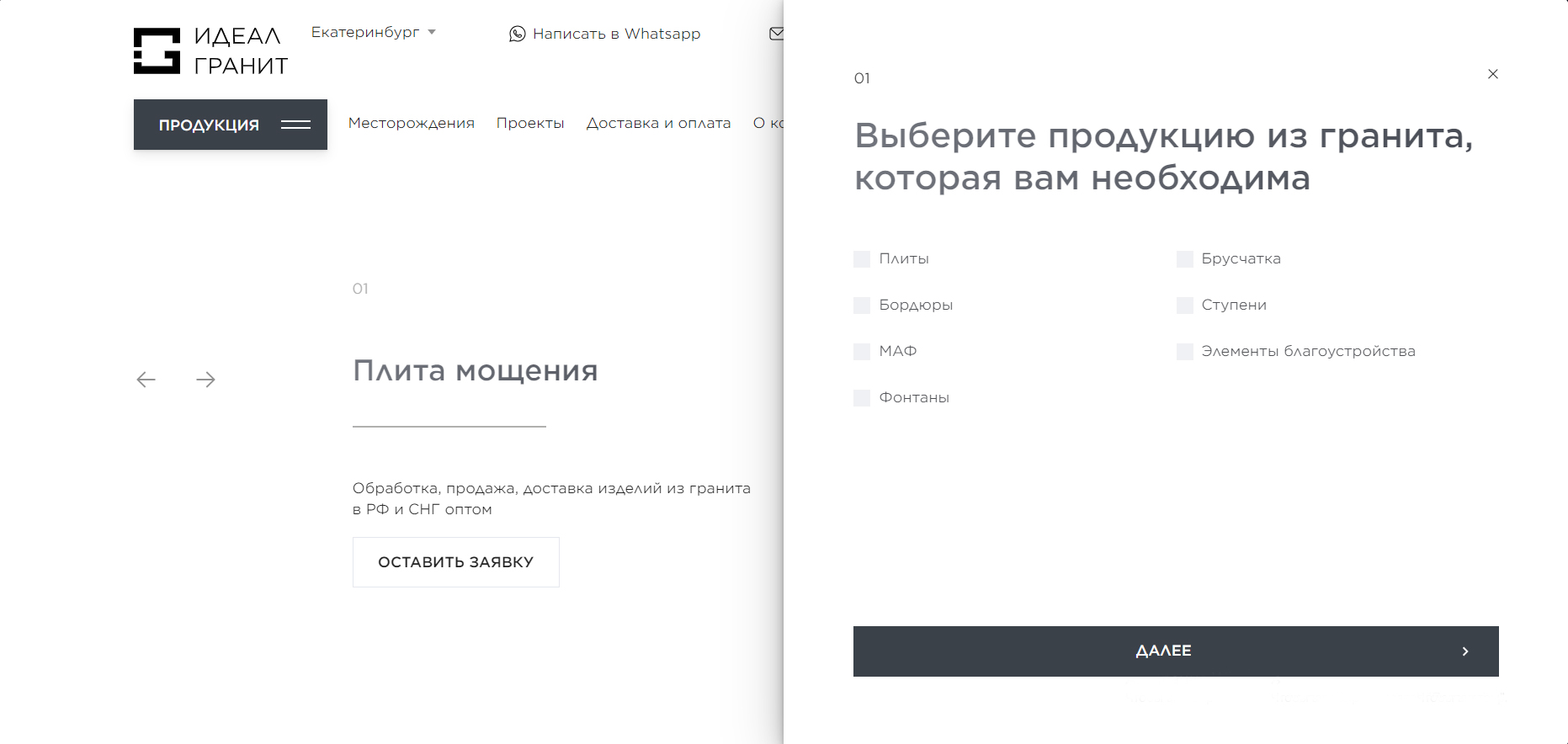
Task: Check the Элементы благоустройства checkbox
Action: click(x=1185, y=352)
